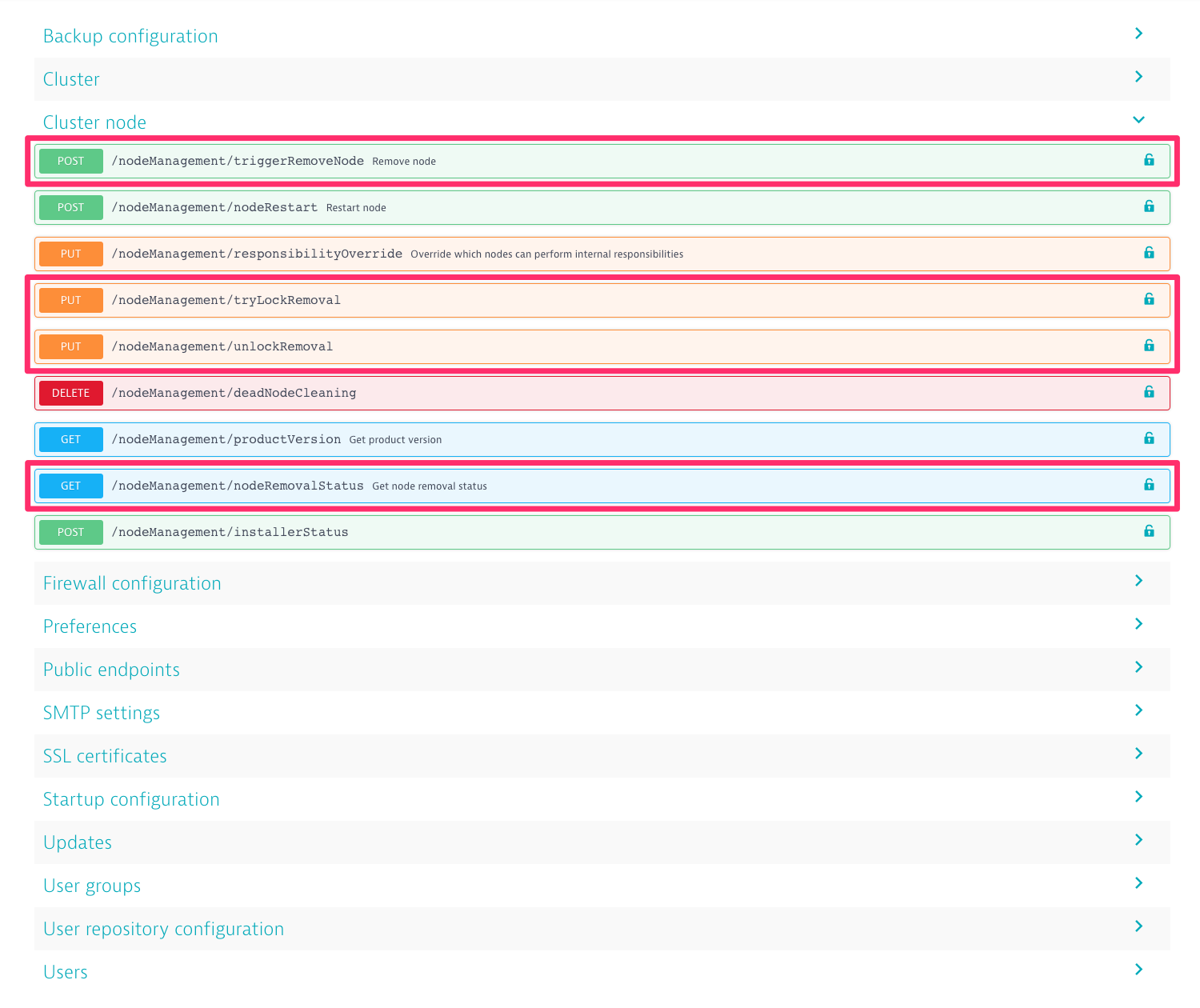Expand SMTP settings chevron
1200x1008 pixels.
click(1138, 710)
